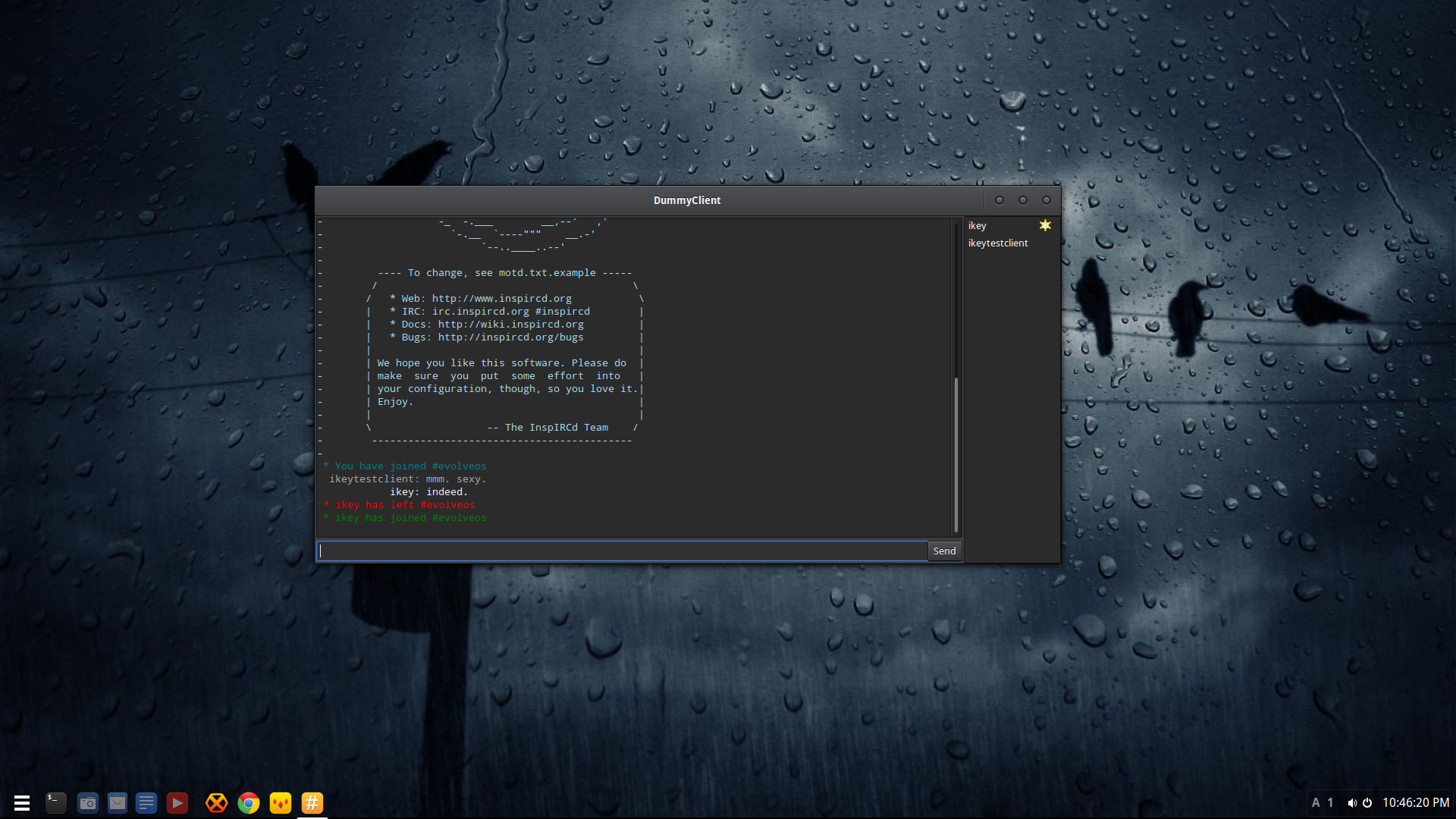Click the star icon next to ikey
The height and width of the screenshot is (819, 1456).
click(x=1045, y=225)
